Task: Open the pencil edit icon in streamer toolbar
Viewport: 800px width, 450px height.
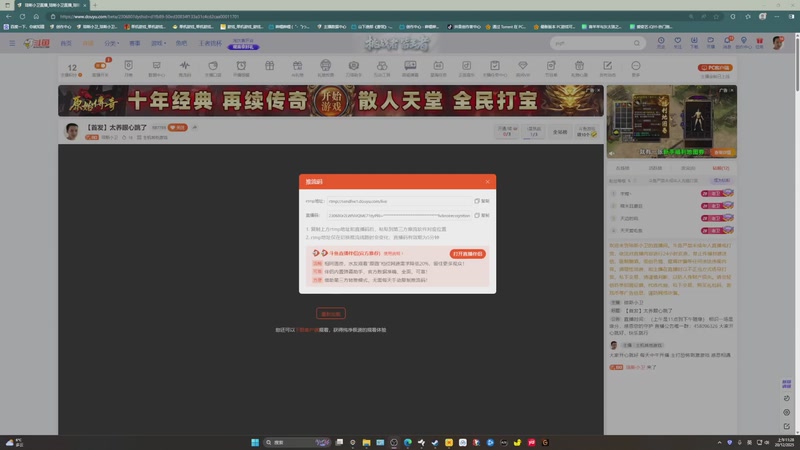Action: [x=607, y=68]
